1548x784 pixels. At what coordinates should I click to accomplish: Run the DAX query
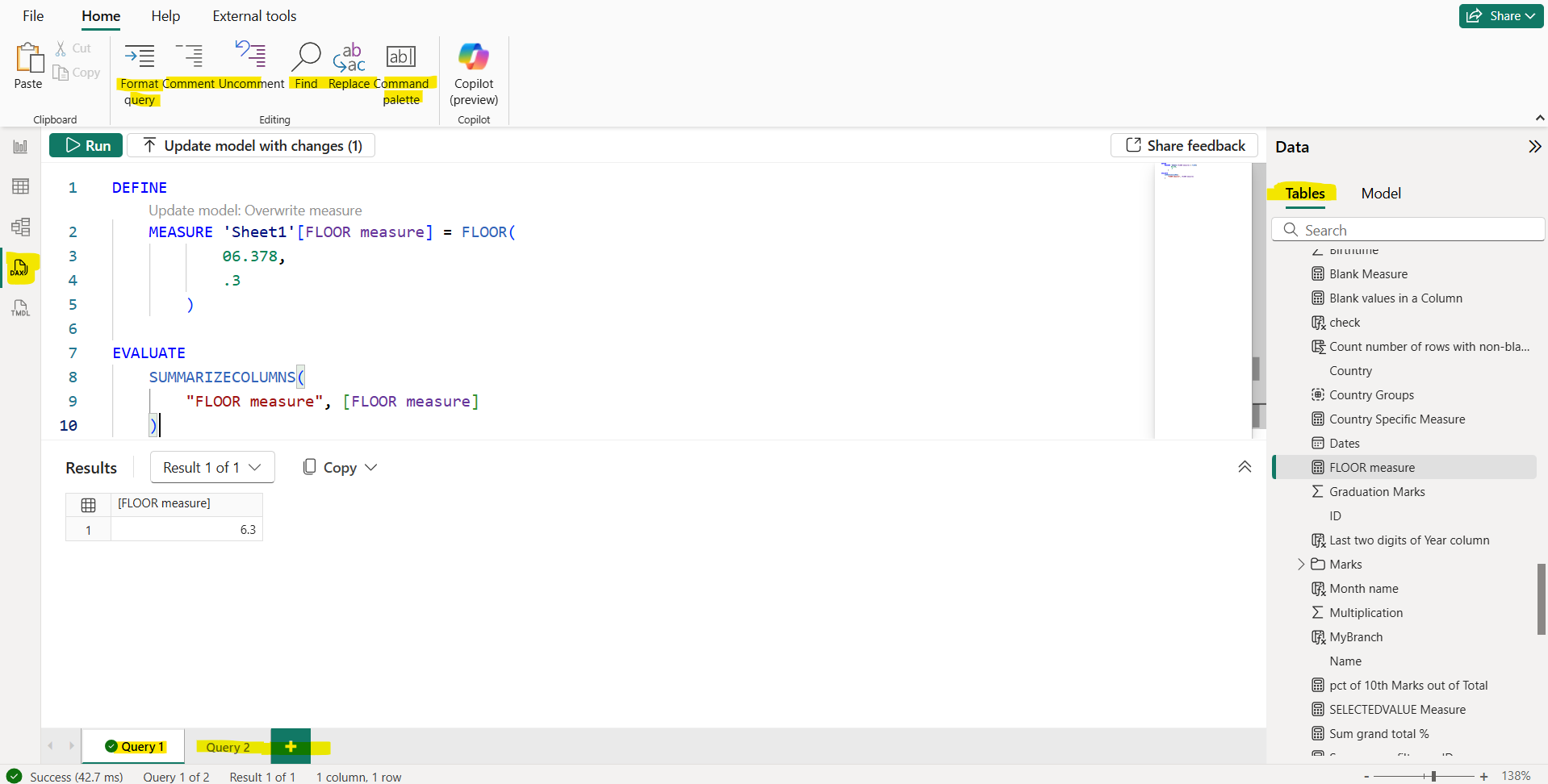coord(86,145)
